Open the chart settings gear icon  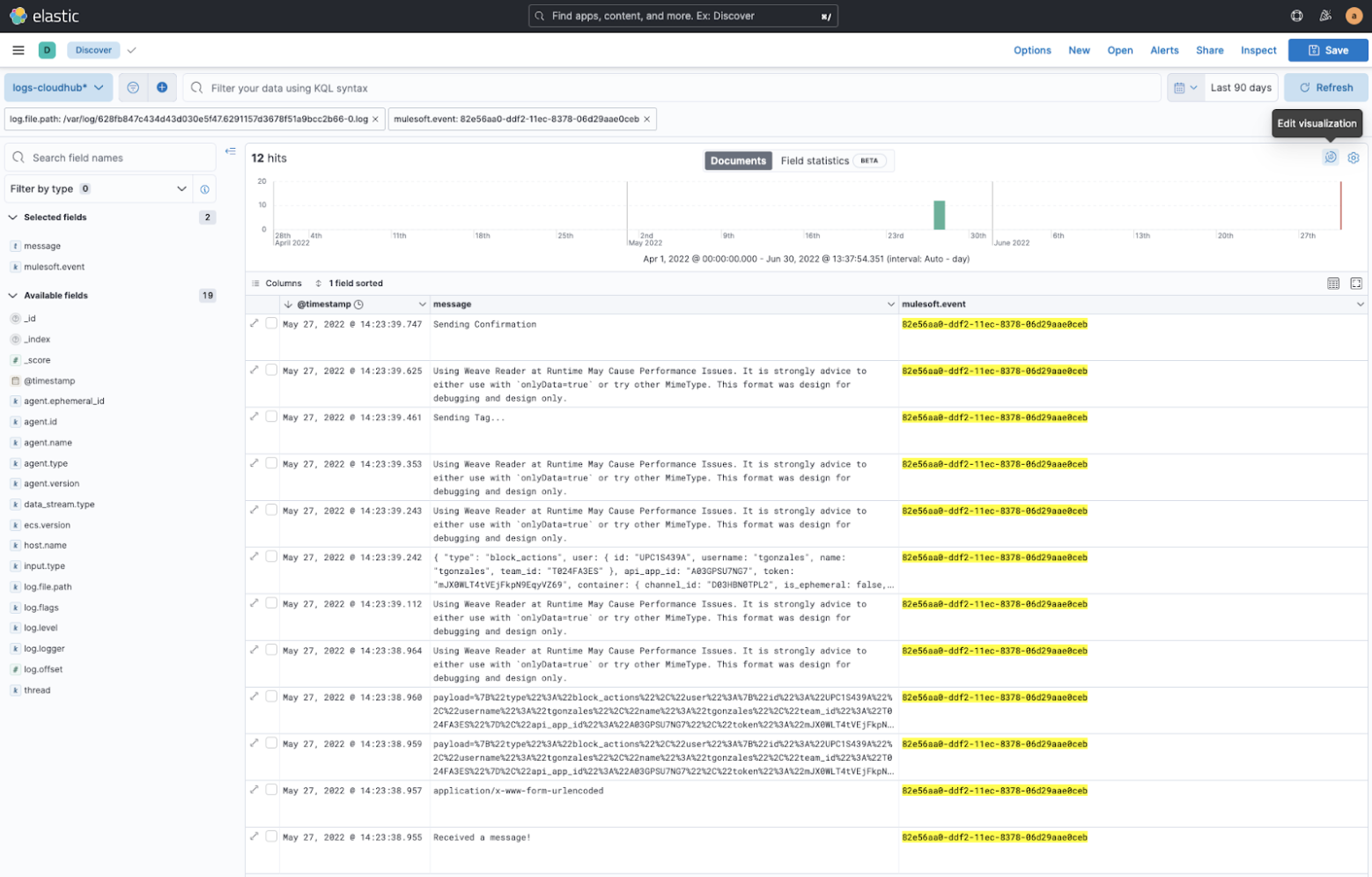pos(1354,158)
